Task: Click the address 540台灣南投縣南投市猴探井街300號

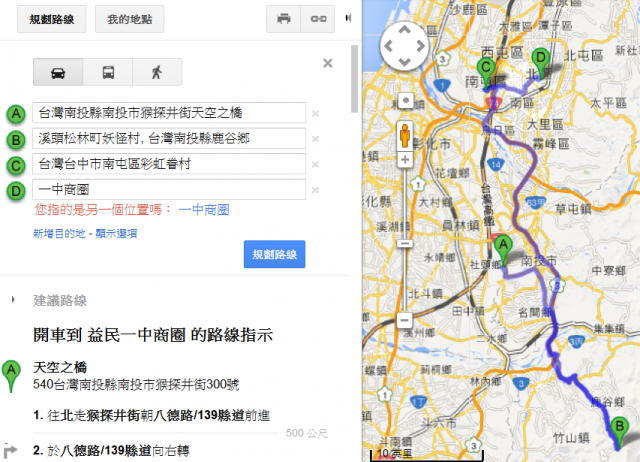Action: point(136,384)
